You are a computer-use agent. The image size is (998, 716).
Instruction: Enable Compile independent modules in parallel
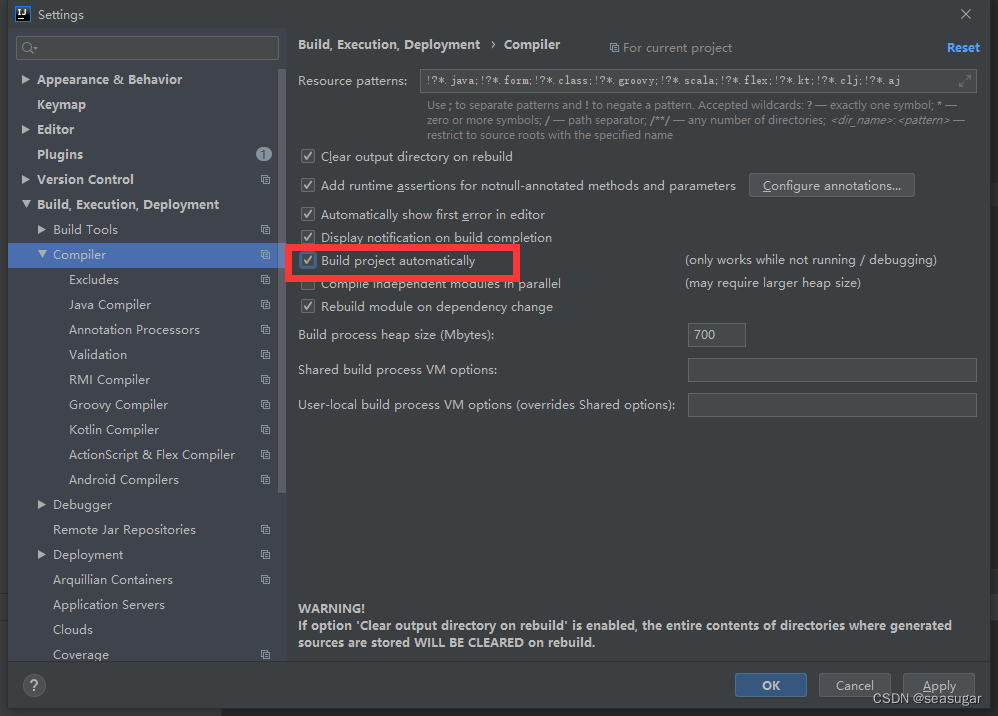[x=308, y=284]
